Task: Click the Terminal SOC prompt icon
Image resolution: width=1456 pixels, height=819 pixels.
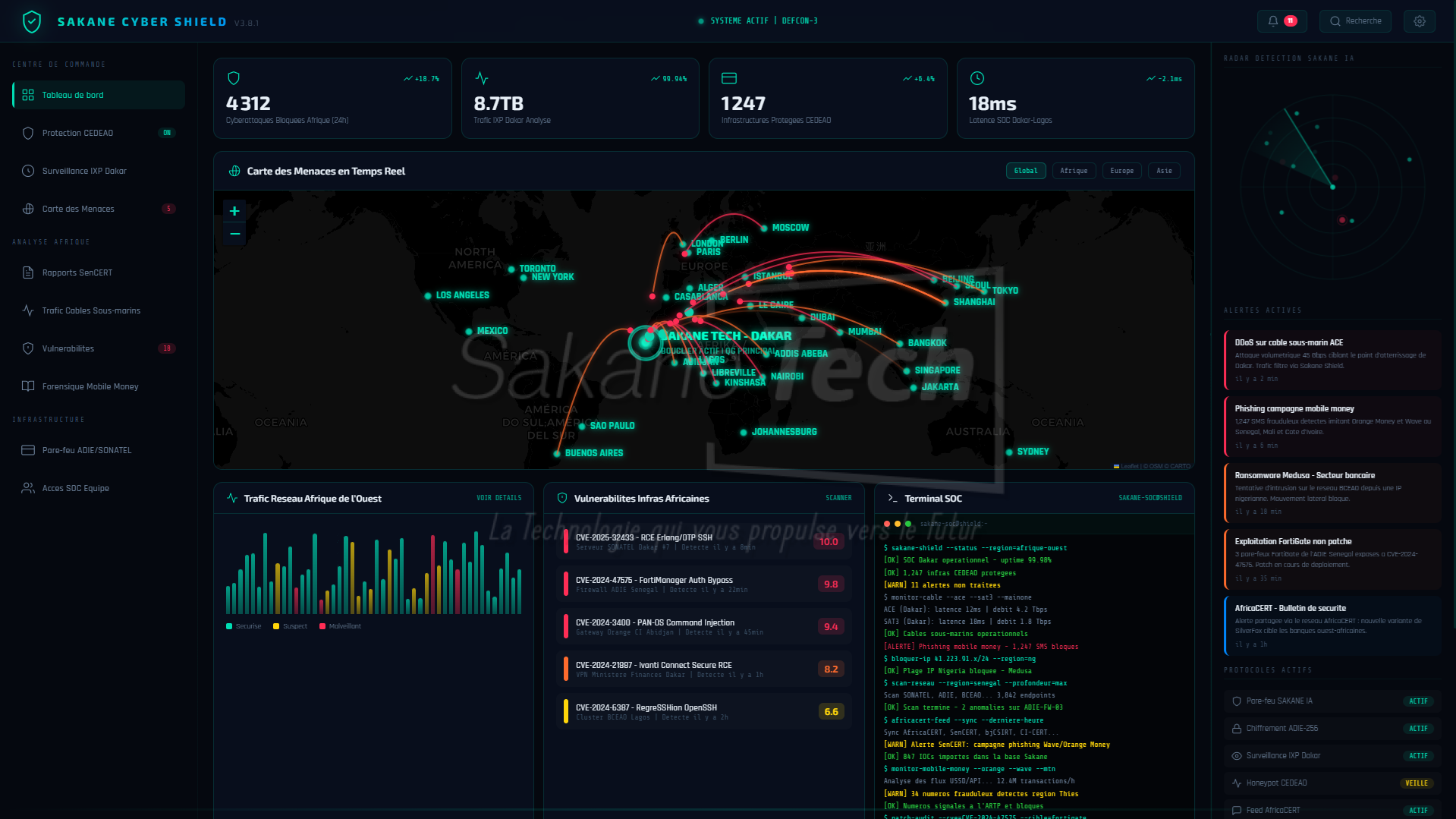Action: coord(893,498)
